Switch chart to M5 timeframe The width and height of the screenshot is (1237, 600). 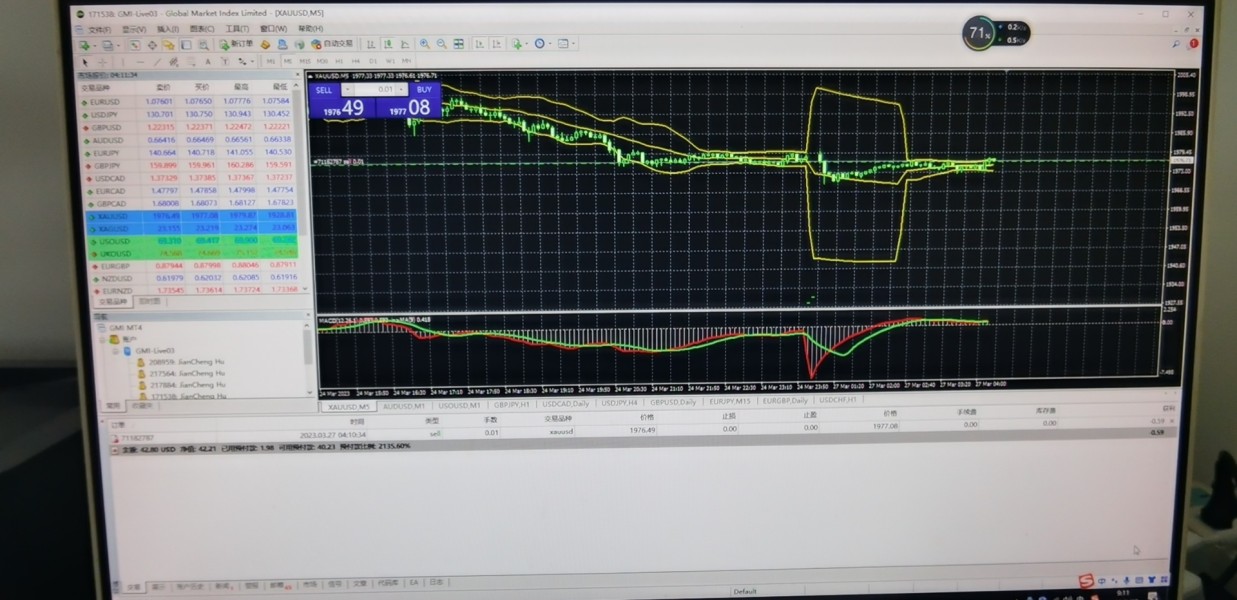coord(287,61)
